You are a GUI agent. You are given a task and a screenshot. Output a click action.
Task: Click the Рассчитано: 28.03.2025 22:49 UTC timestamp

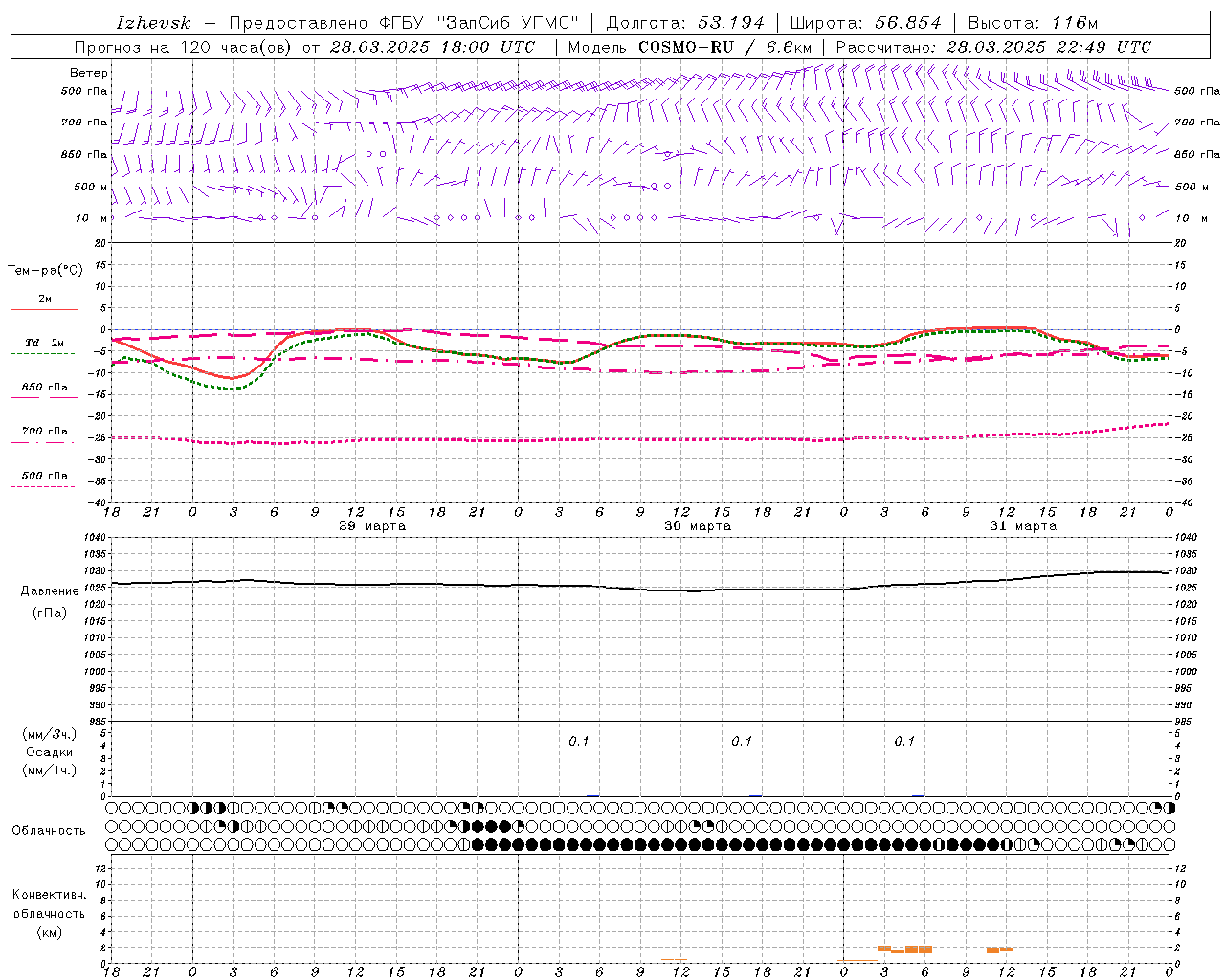coord(993,47)
